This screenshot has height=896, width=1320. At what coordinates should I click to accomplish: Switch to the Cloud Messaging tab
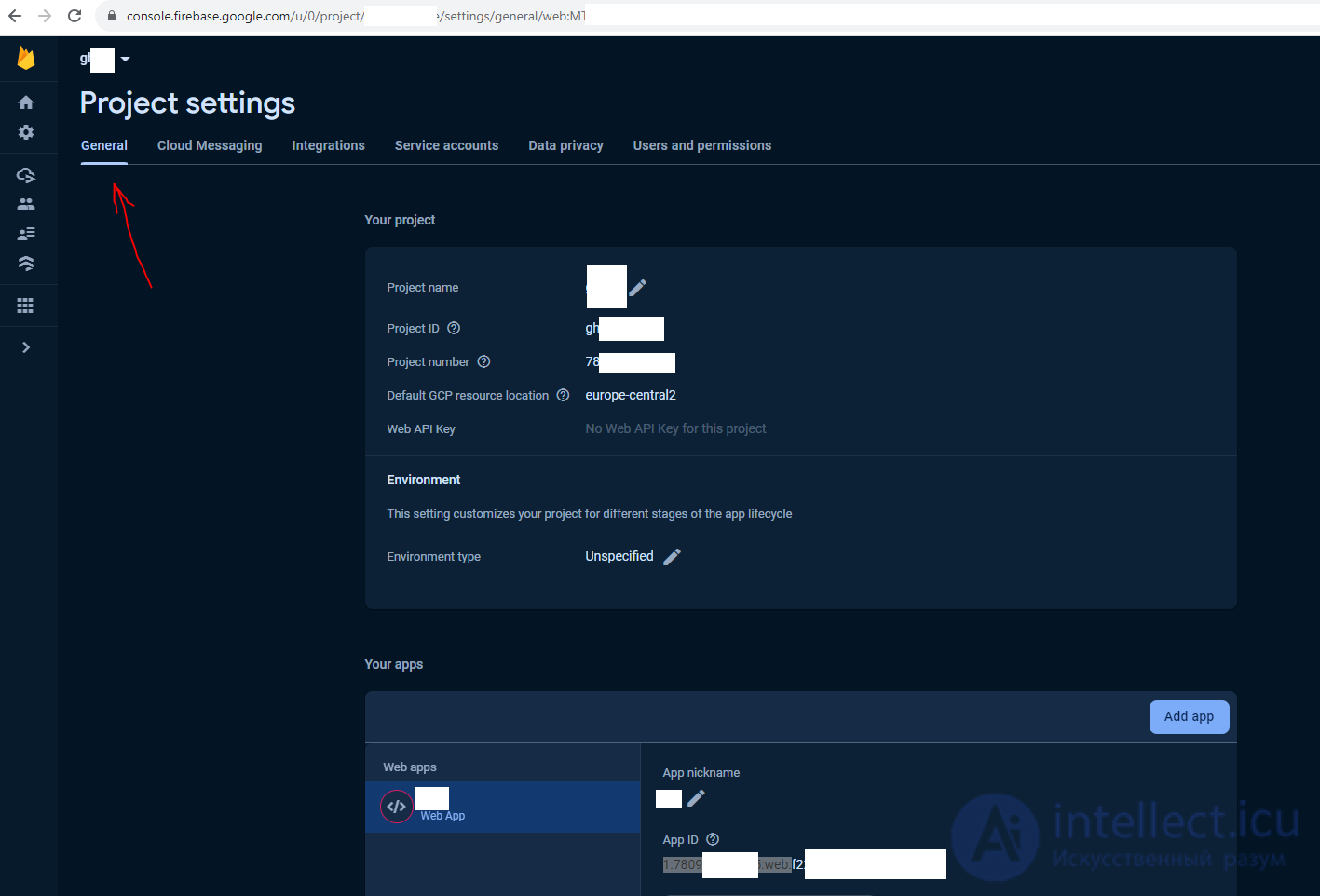point(210,145)
